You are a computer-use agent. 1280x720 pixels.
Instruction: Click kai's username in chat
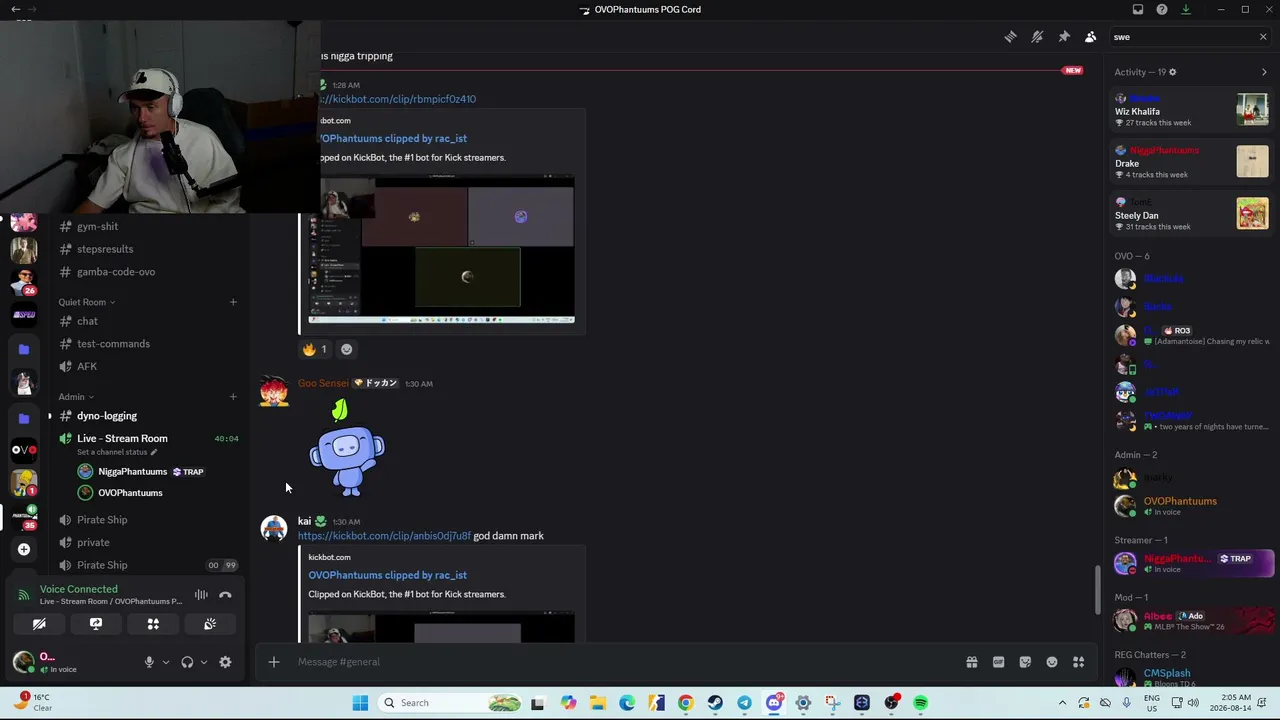[x=304, y=521]
